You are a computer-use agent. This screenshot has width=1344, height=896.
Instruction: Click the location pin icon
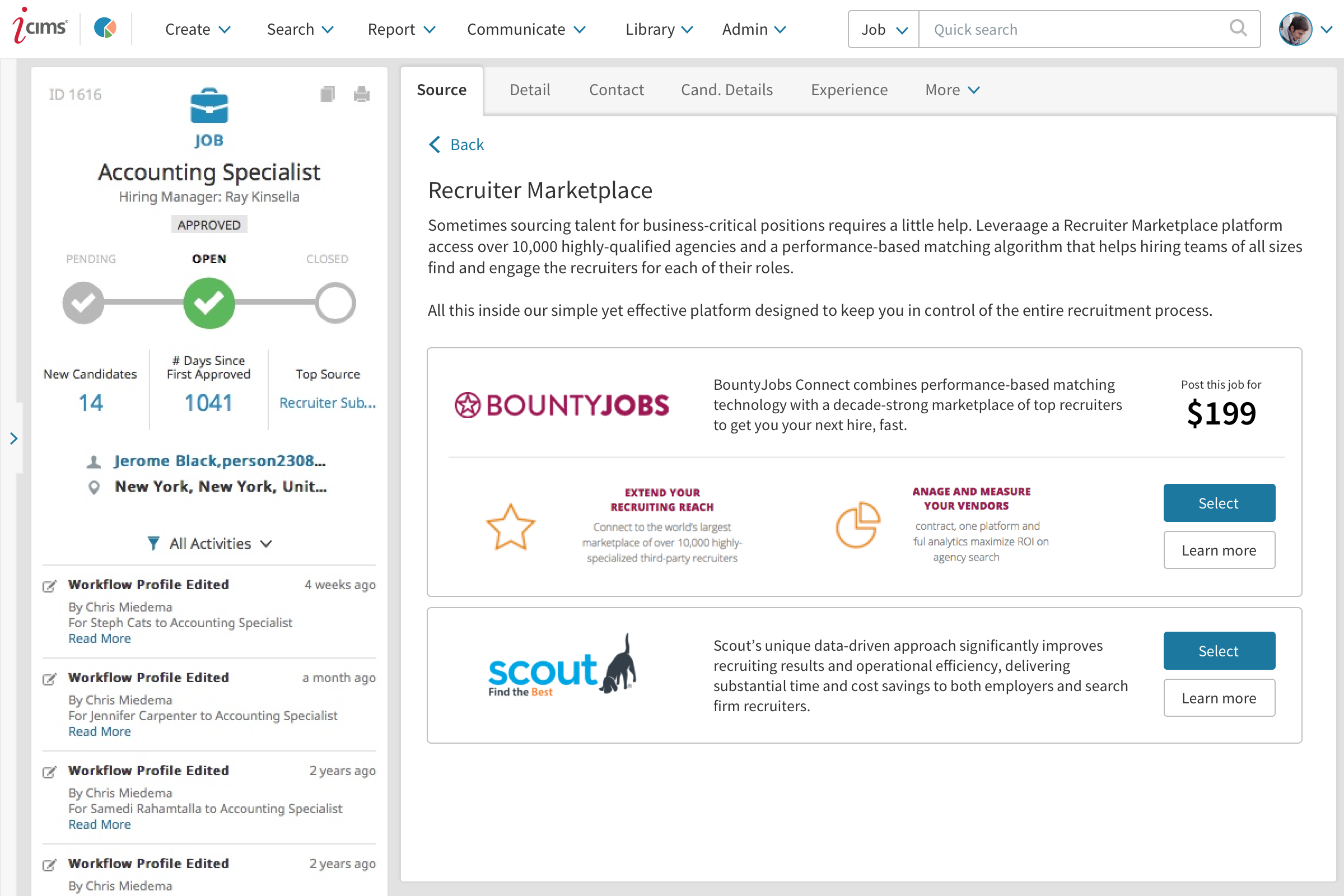tap(94, 487)
